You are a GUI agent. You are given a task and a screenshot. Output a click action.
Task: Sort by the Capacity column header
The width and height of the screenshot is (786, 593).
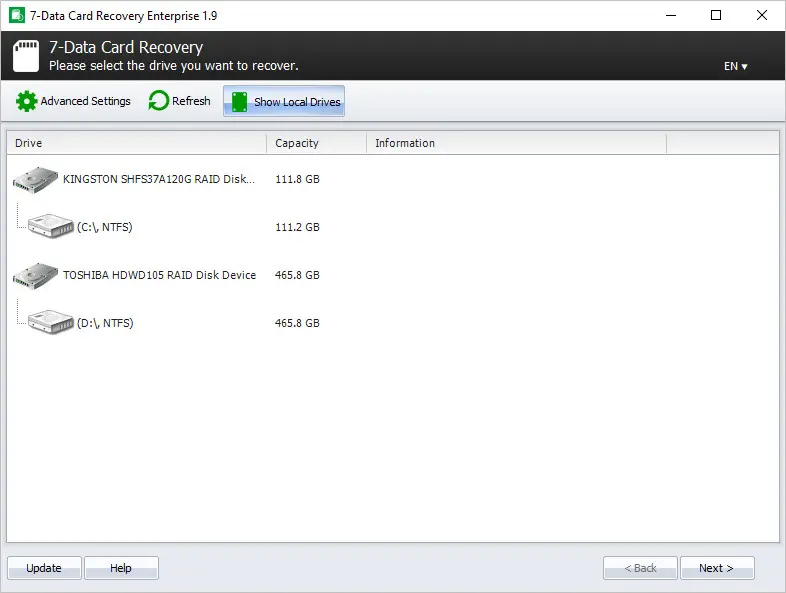click(x=316, y=143)
